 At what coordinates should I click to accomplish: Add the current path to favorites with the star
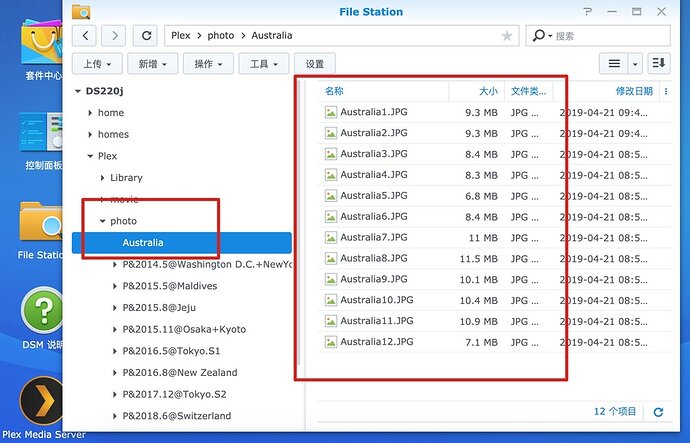(x=506, y=36)
